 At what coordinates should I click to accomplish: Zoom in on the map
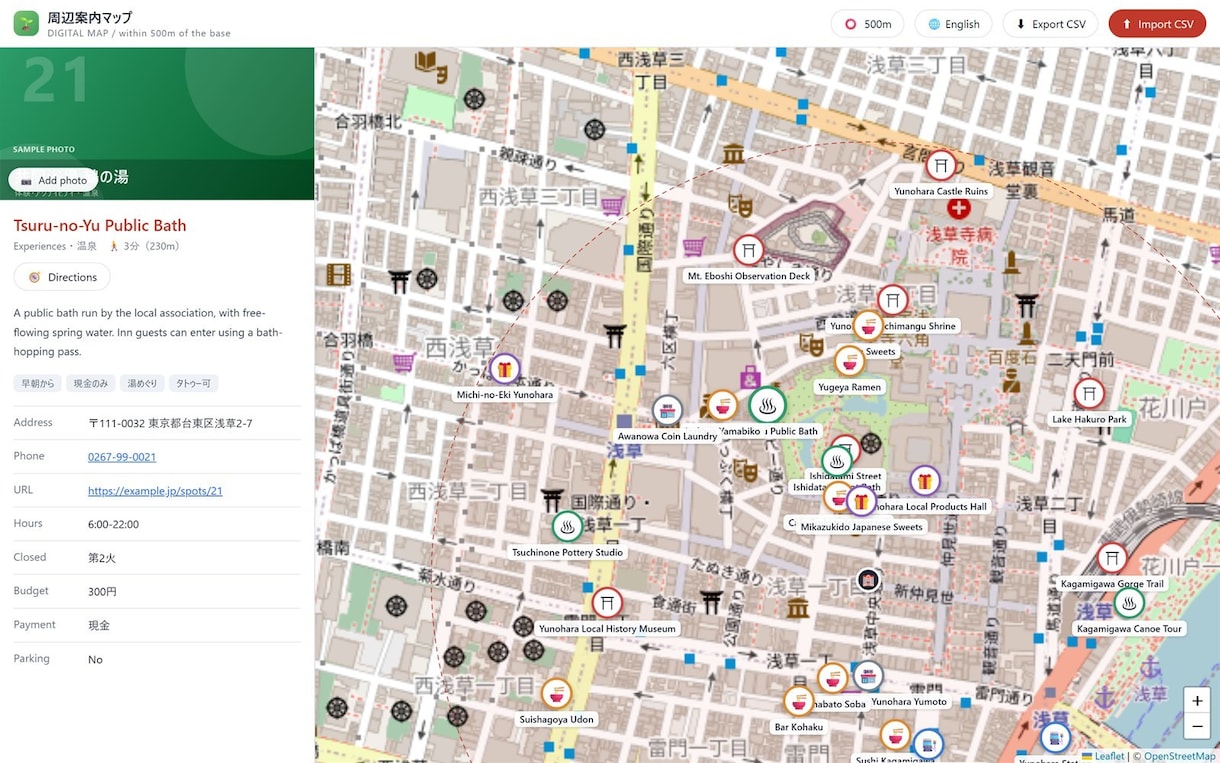[x=1197, y=701]
